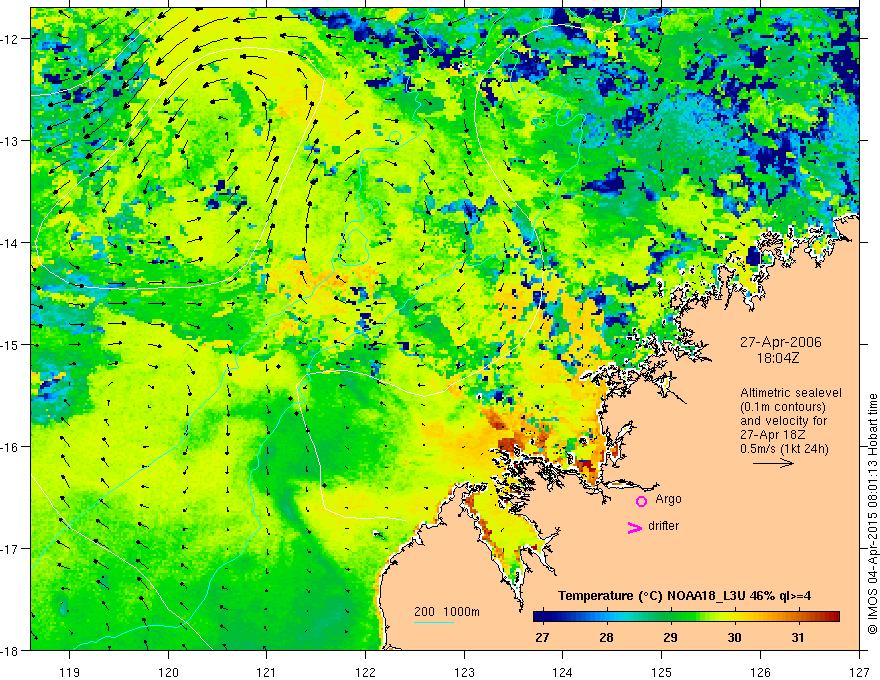The width and height of the screenshot is (880, 680).
Task: Click the magenta Argo circle legend marker
Action: 641,501
